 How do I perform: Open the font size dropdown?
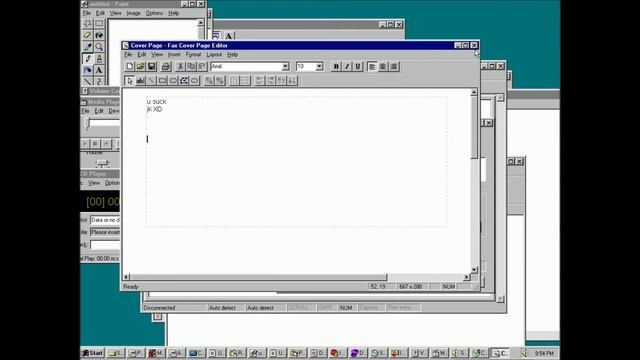[319, 66]
